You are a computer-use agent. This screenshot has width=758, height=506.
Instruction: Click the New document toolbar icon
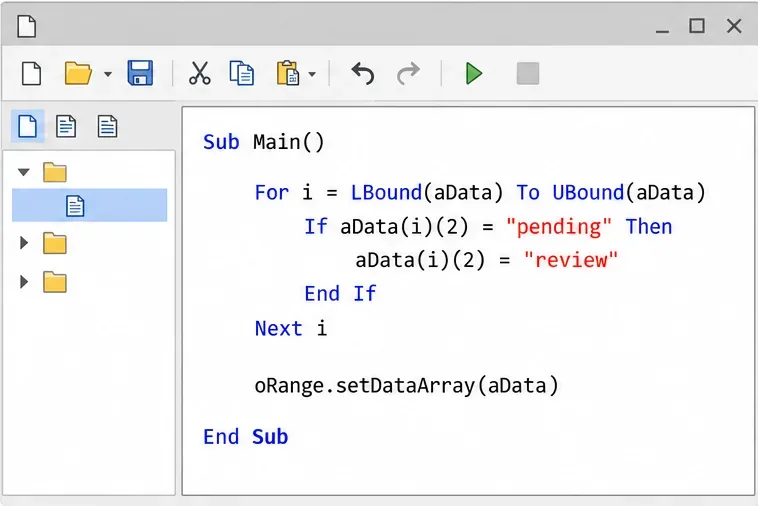click(x=31, y=73)
